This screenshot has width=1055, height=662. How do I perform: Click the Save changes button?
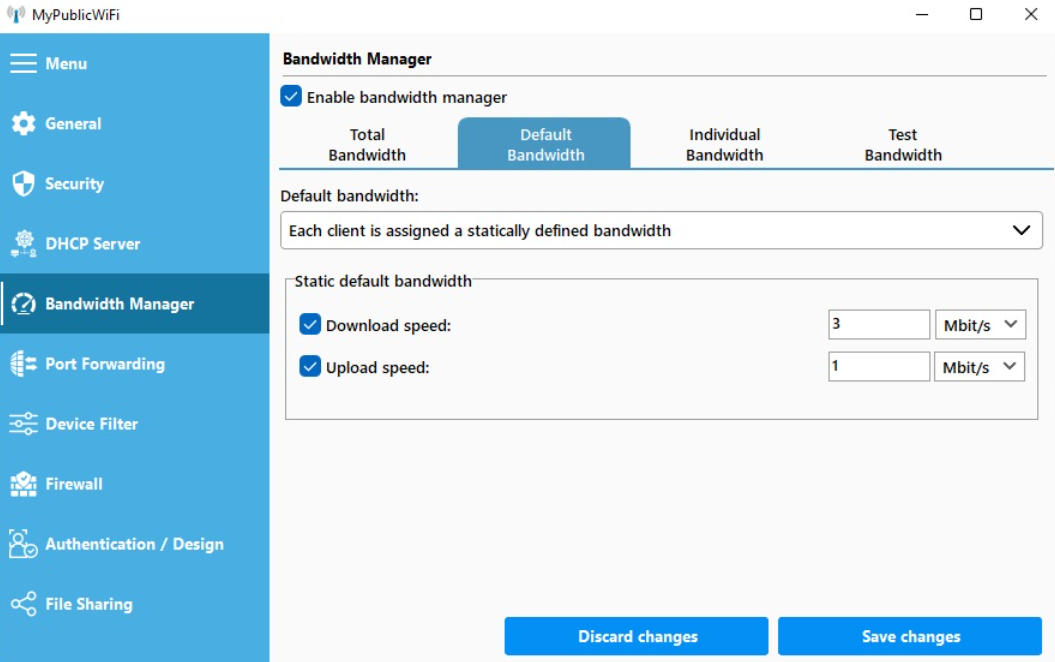click(x=910, y=636)
